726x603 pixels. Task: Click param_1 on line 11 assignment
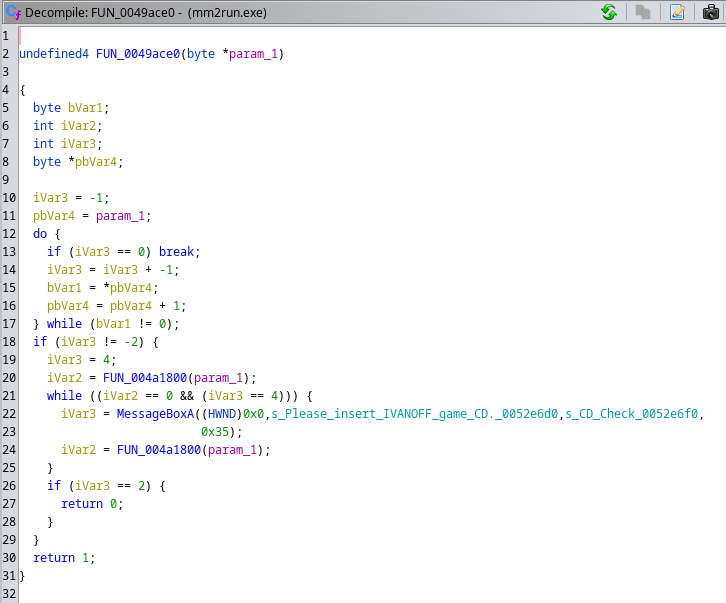[120, 216]
